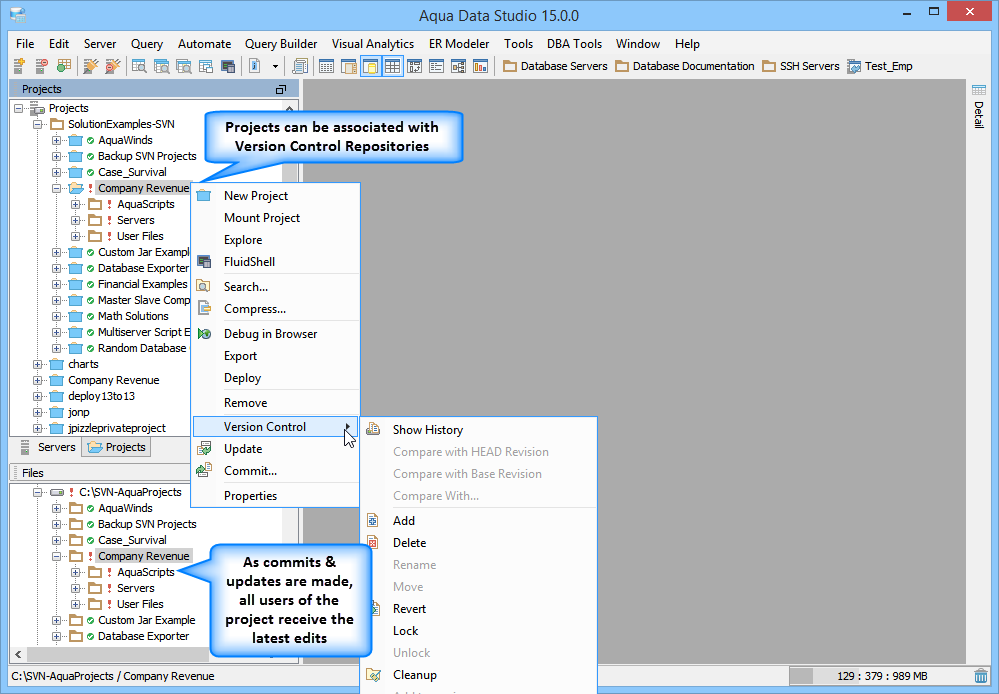Collapse the SolutionExamples-SVN tree node
This screenshot has width=999, height=694.
(38, 124)
